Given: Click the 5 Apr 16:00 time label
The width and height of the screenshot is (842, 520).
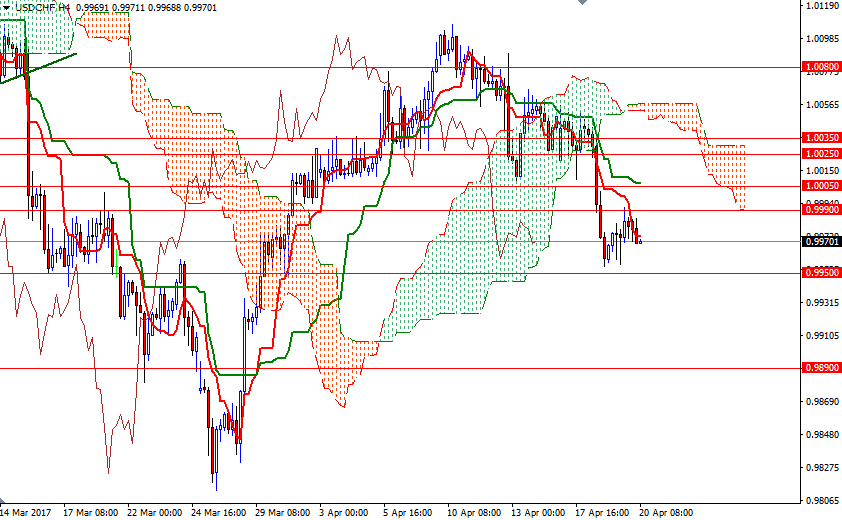Looking at the screenshot, I should tap(408, 512).
